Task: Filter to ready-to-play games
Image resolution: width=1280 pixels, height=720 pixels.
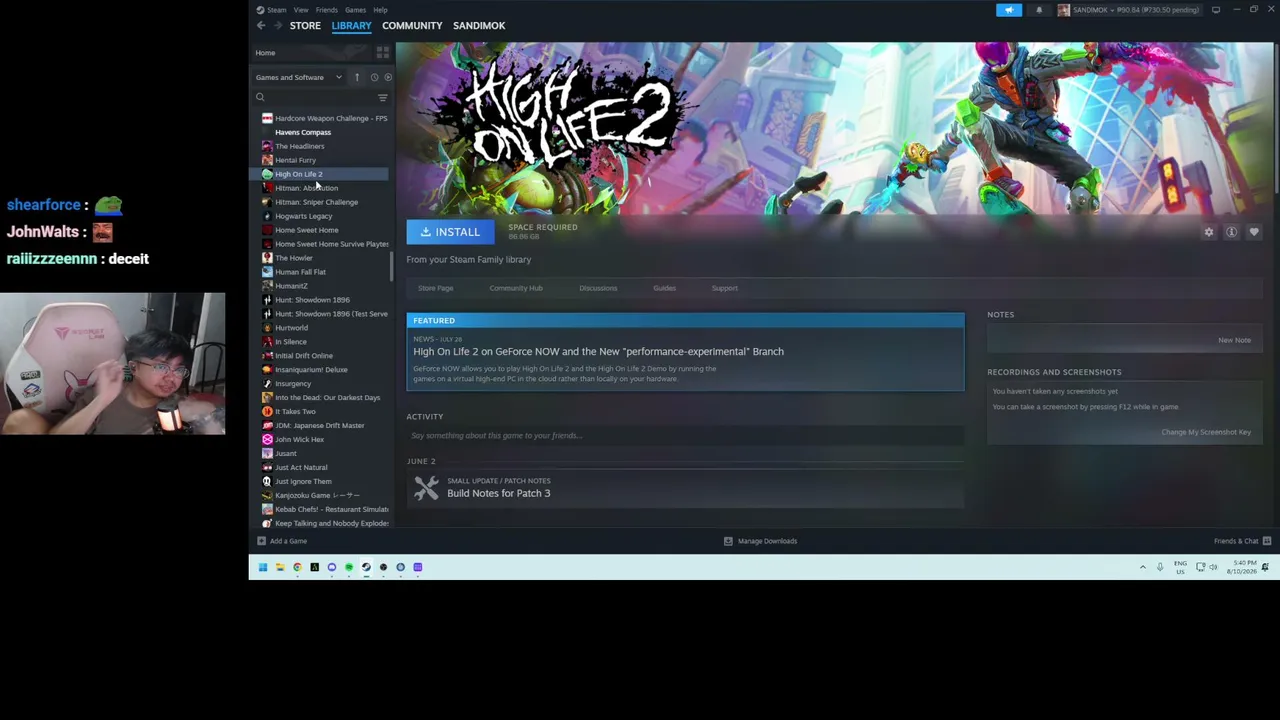Action: [388, 77]
